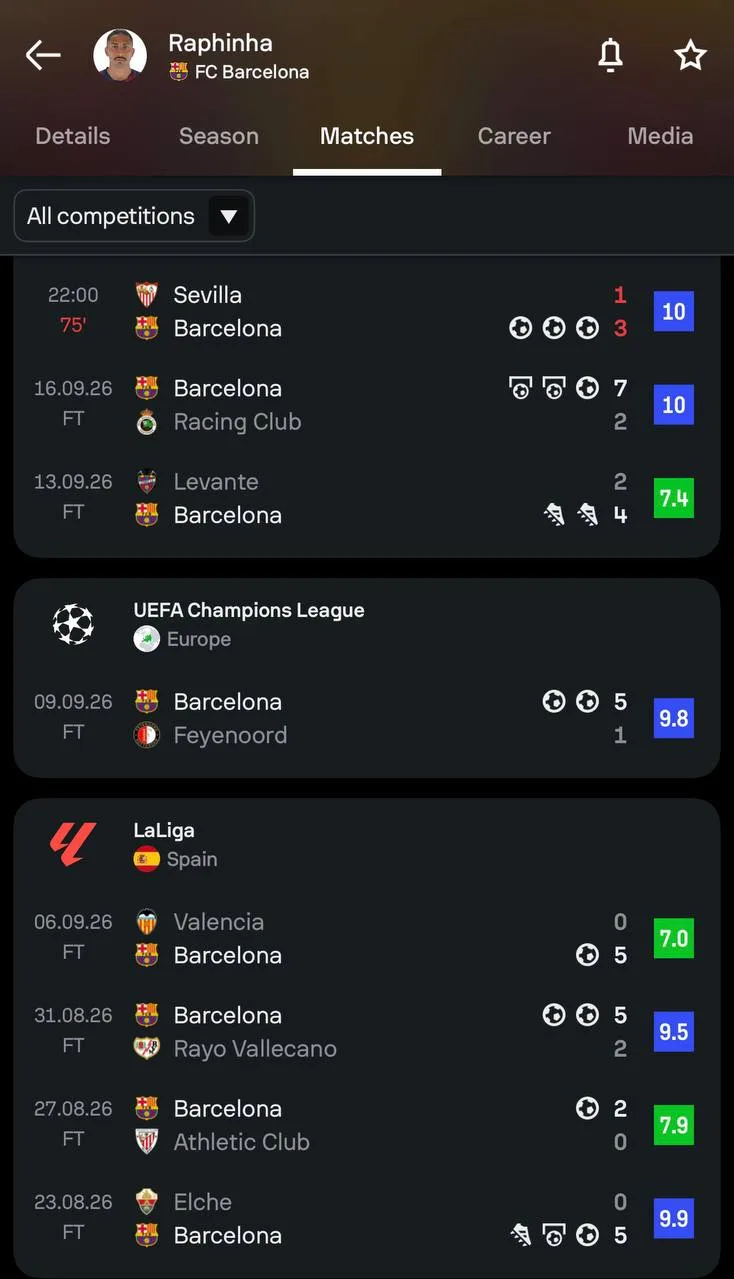The height and width of the screenshot is (1279, 734).
Task: Tap the Feyenoord crest icon
Action: 147,735
